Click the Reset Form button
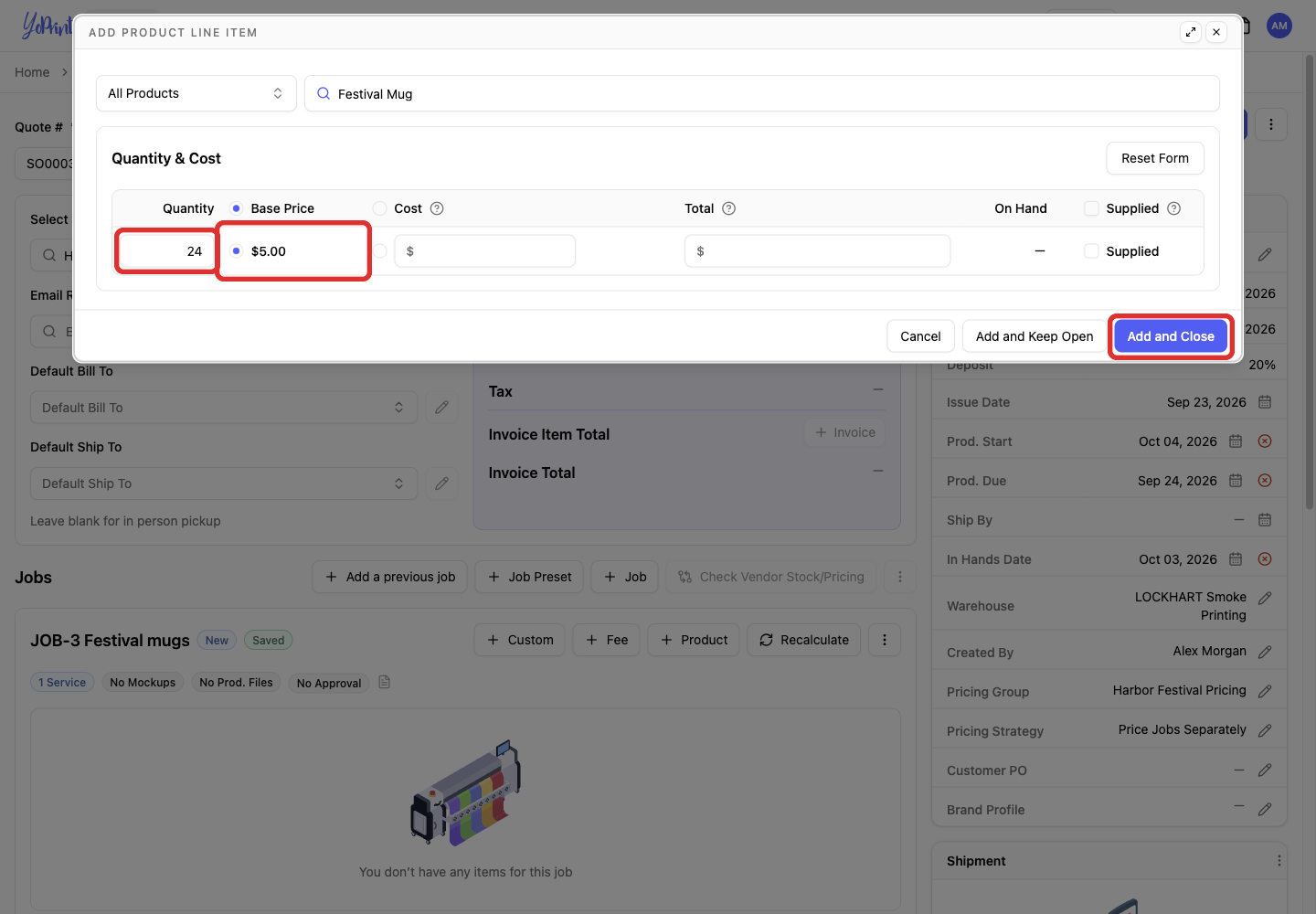The width and height of the screenshot is (1316, 914). [1155, 158]
